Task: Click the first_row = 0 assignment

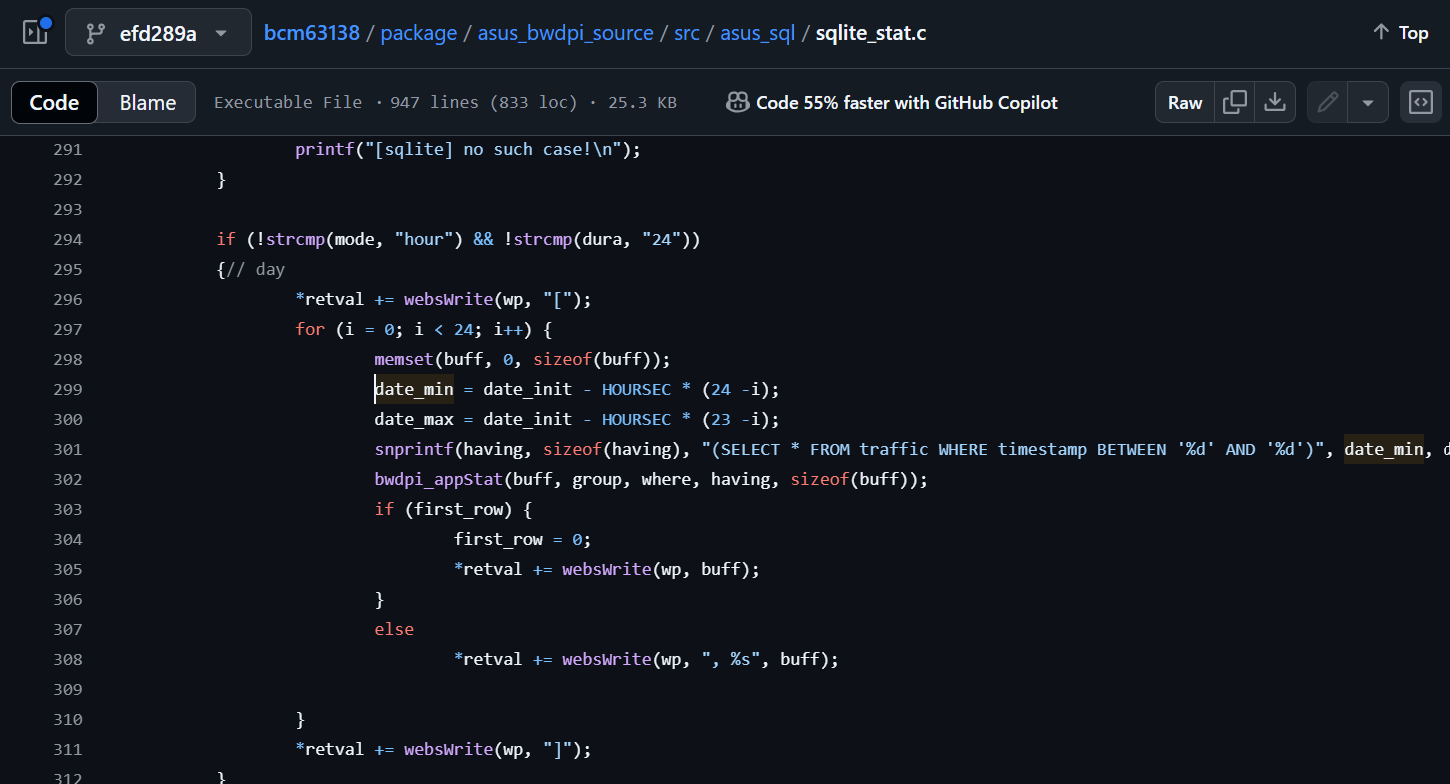Action: (x=523, y=539)
